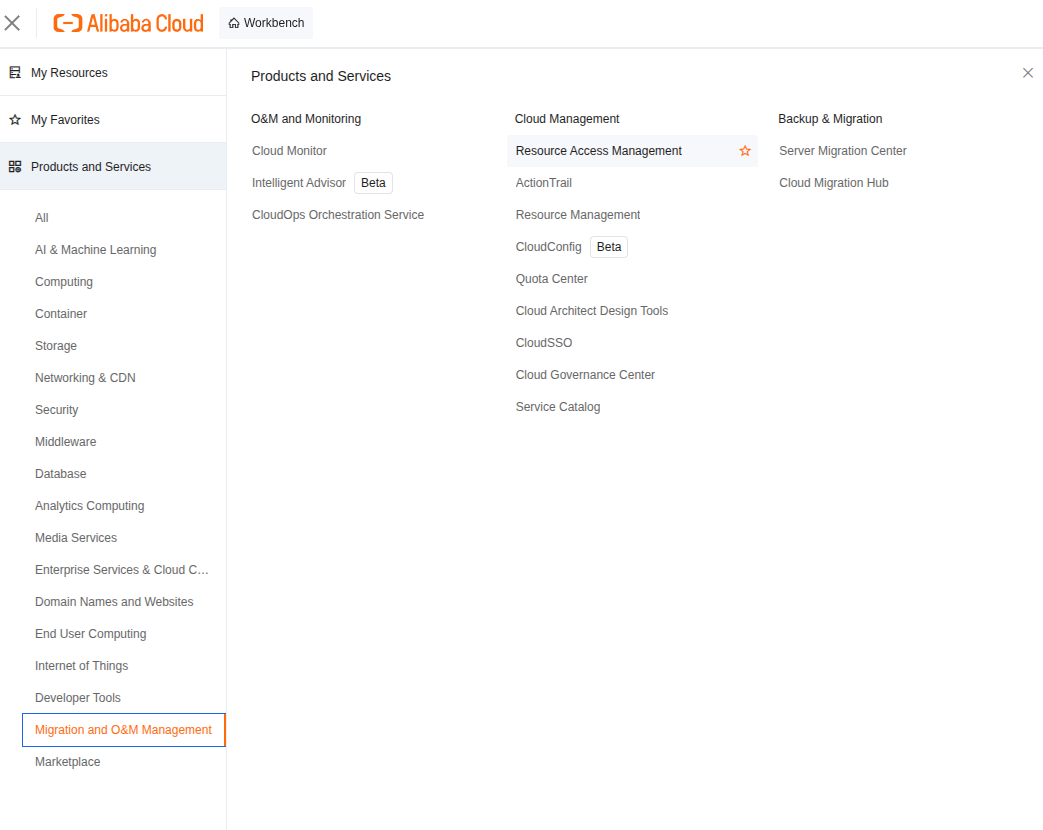Open Cloud Monitor service

coord(289,151)
